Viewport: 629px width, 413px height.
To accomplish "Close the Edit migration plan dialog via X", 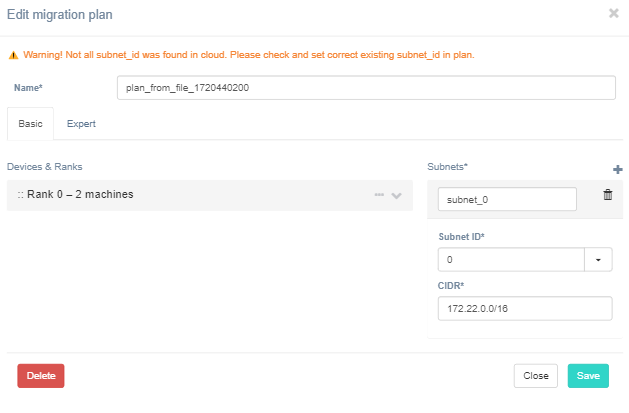I will point(613,14).
